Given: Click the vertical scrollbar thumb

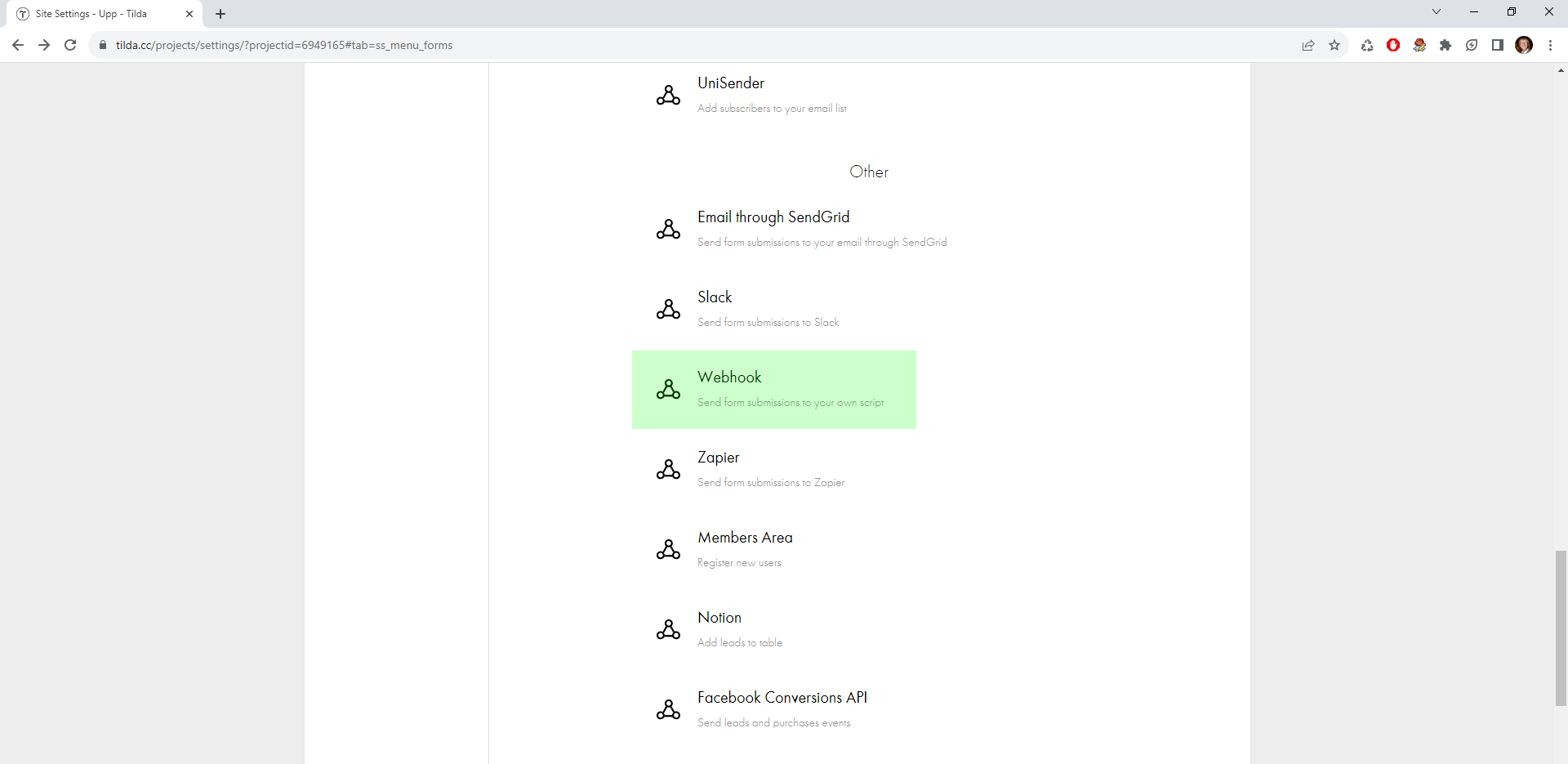Looking at the screenshot, I should (x=1561, y=628).
